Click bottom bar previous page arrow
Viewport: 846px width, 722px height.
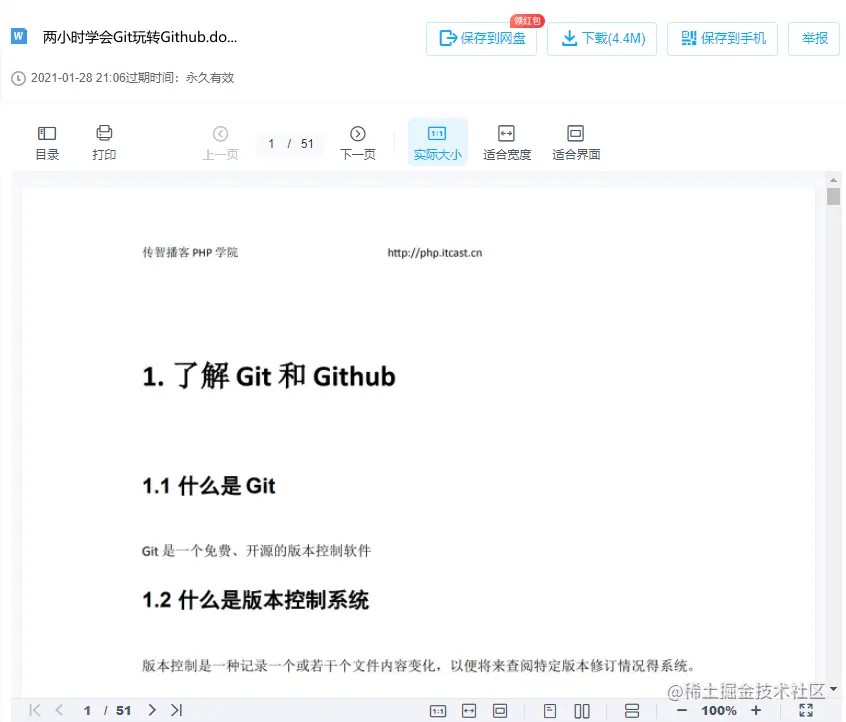tap(59, 710)
